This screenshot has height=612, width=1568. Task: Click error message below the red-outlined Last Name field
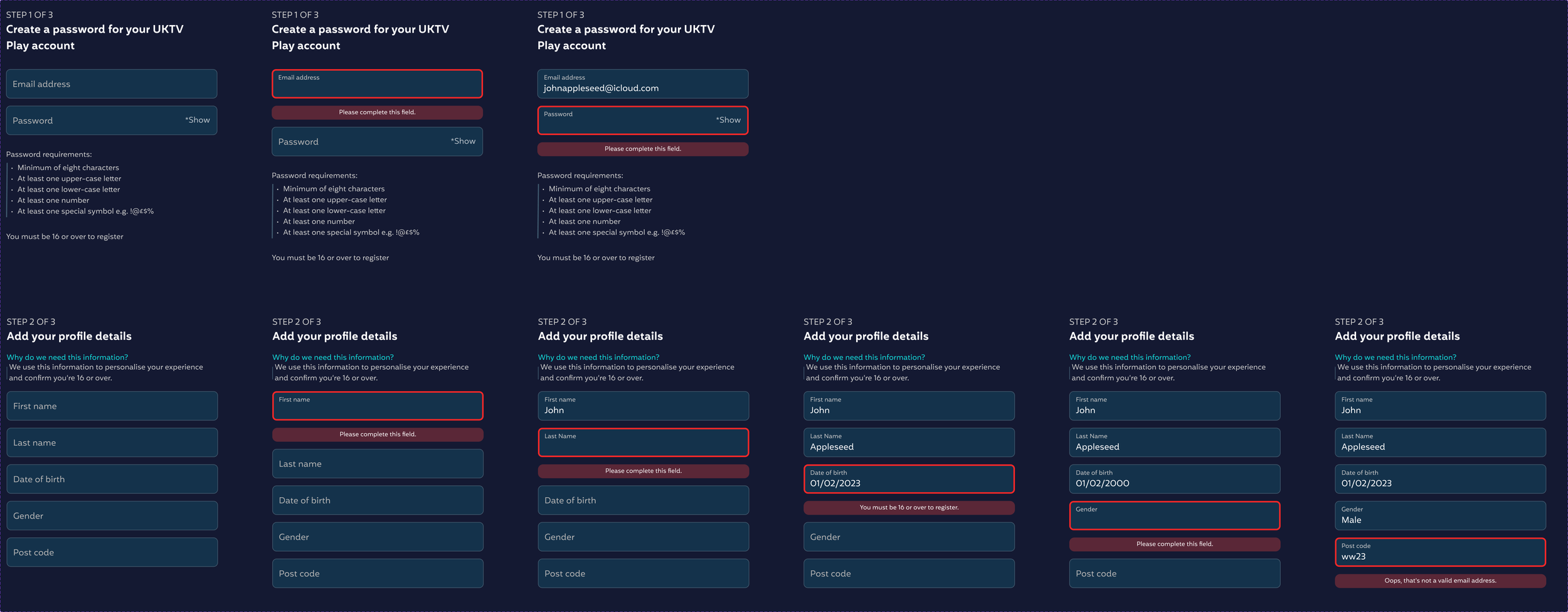[643, 471]
